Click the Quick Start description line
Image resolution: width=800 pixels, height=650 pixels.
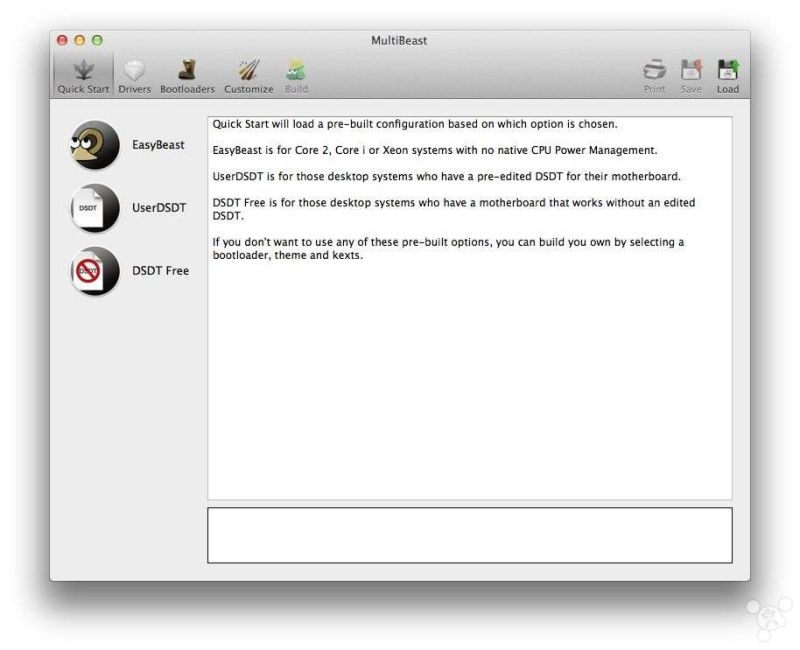click(x=415, y=124)
